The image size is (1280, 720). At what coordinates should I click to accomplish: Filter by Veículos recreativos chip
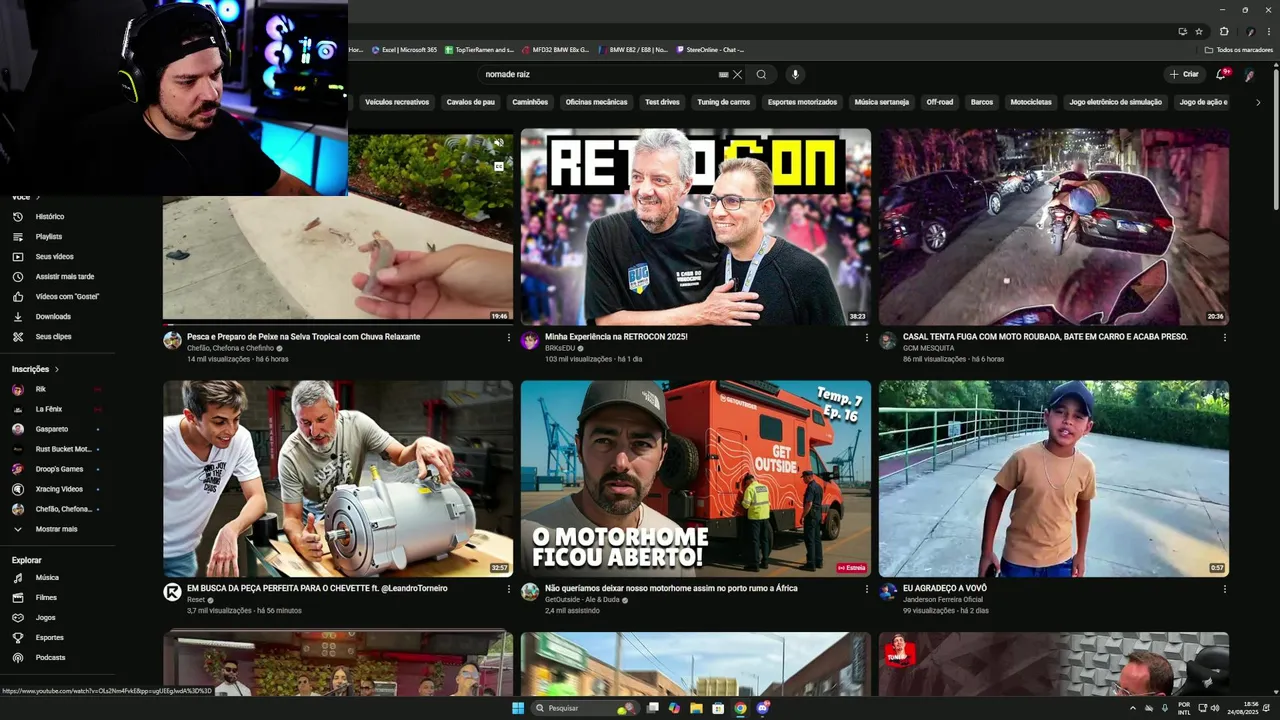pos(396,102)
